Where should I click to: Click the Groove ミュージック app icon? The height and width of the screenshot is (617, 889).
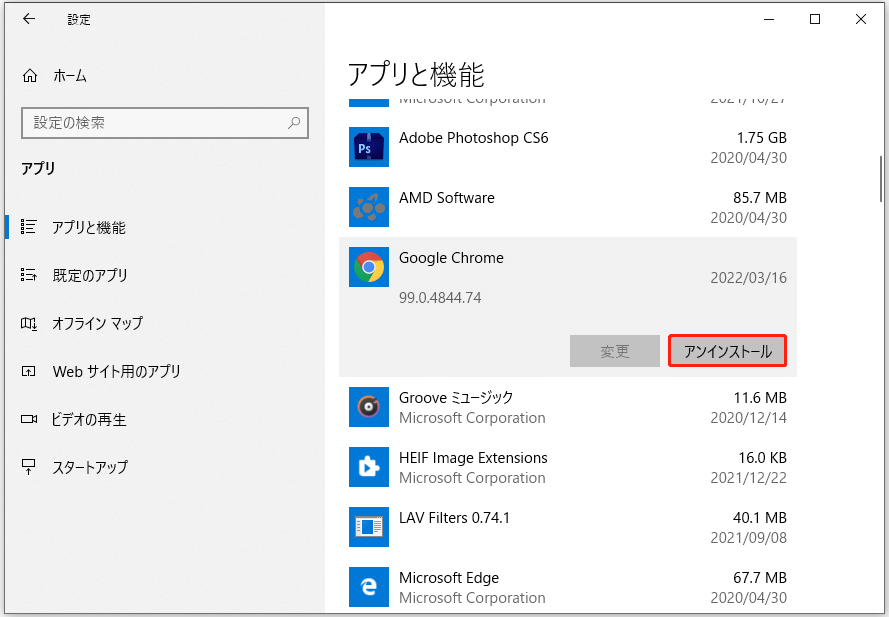pyautogui.click(x=369, y=407)
